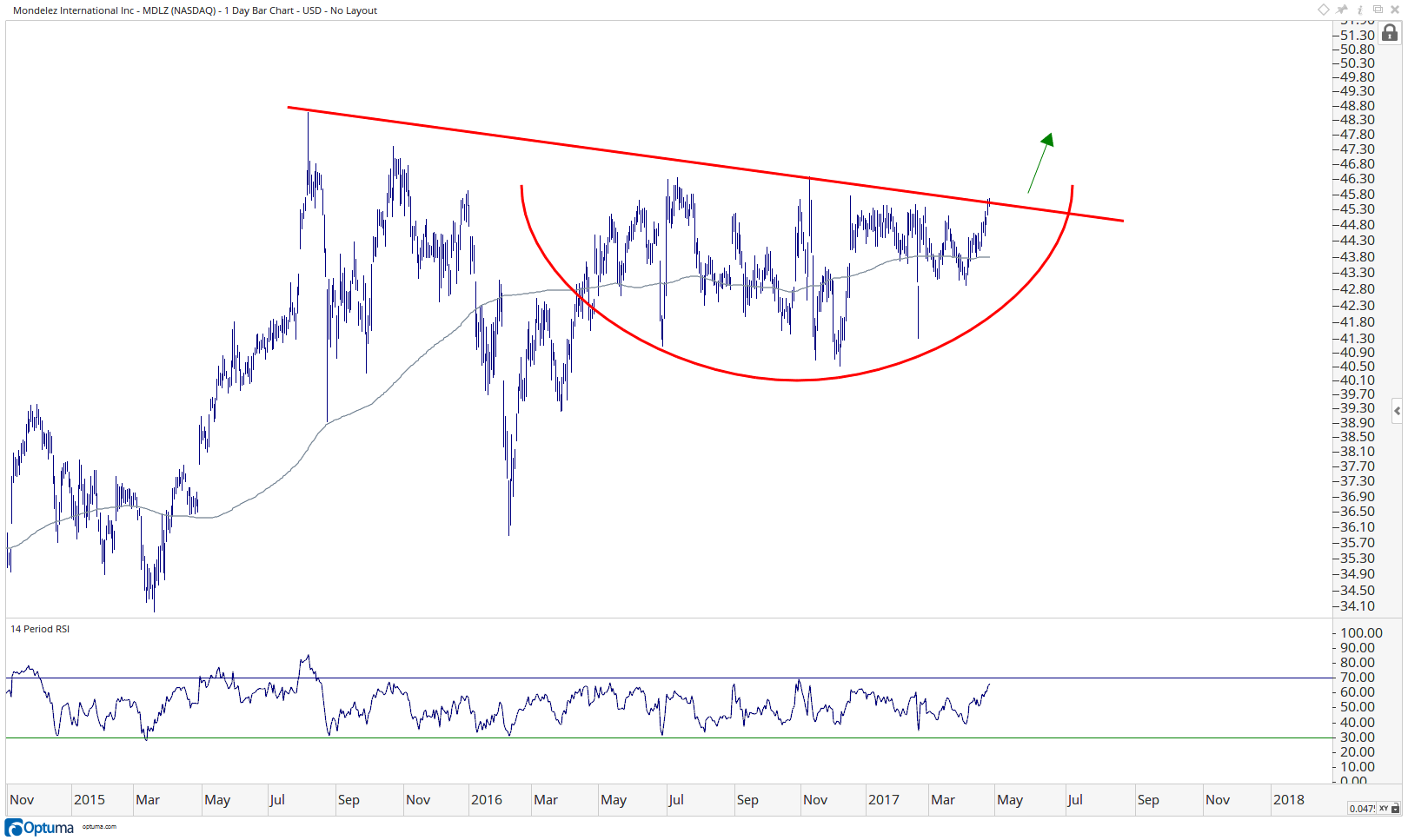Click the 0.047 scale value field
The image size is (1408, 840).
[x=1362, y=809]
